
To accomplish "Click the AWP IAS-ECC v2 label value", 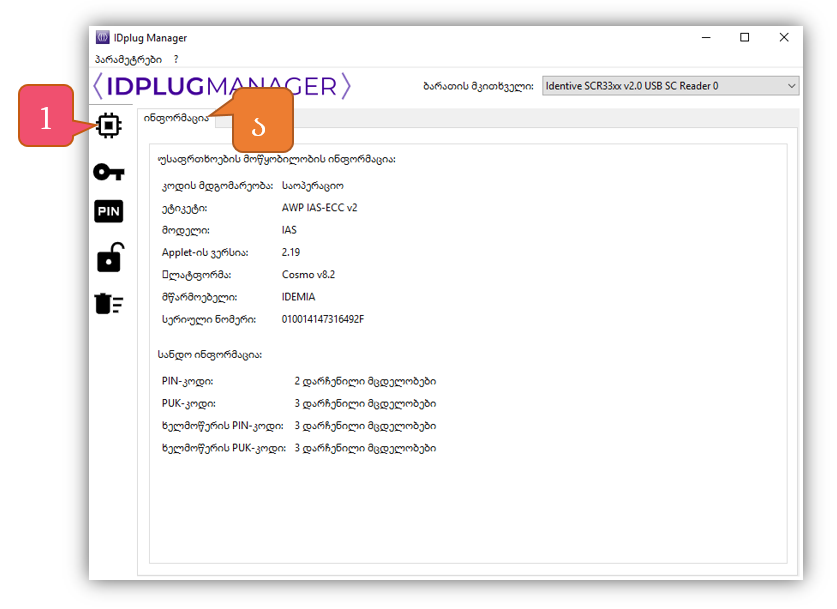I will pos(319,208).
